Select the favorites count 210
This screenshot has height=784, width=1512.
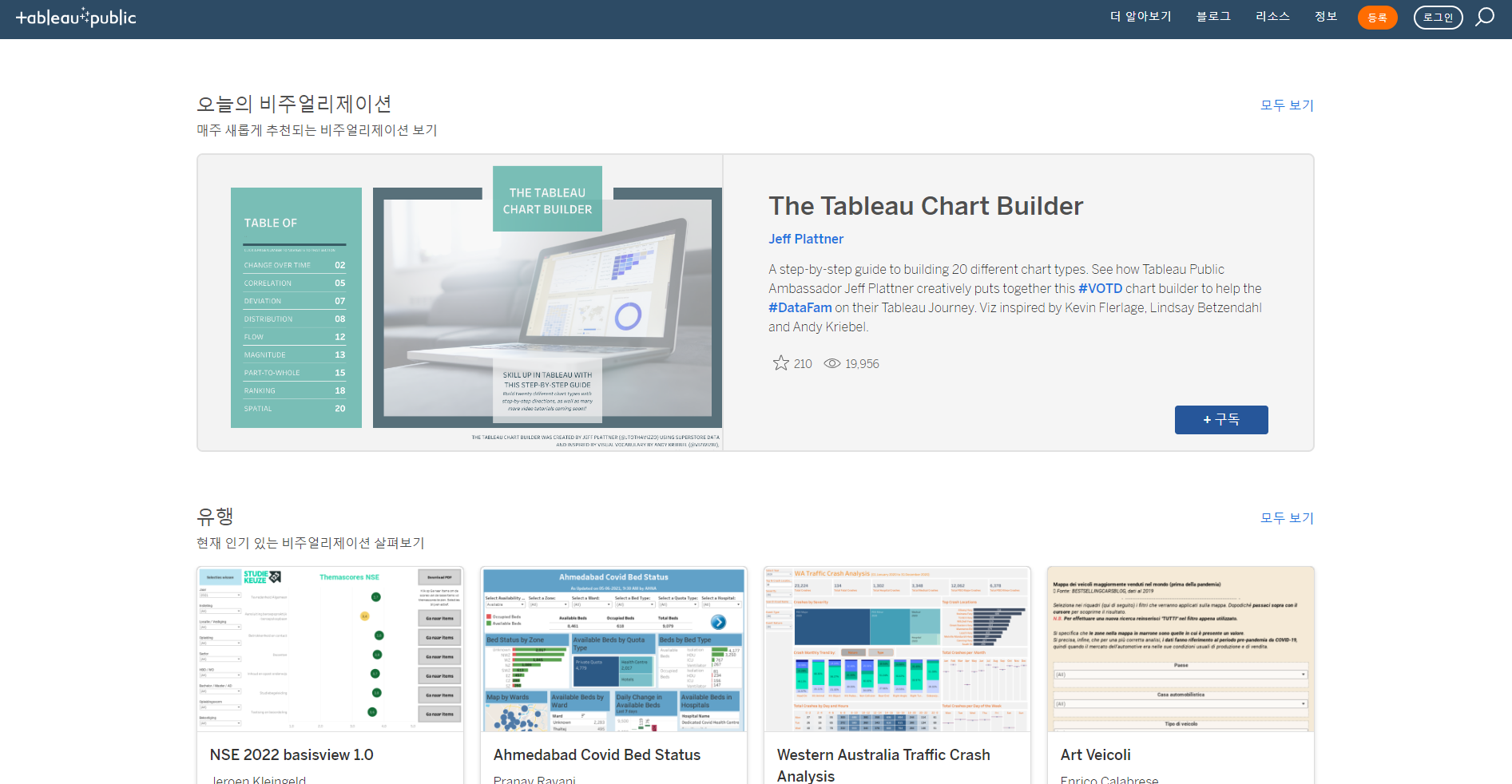(803, 364)
